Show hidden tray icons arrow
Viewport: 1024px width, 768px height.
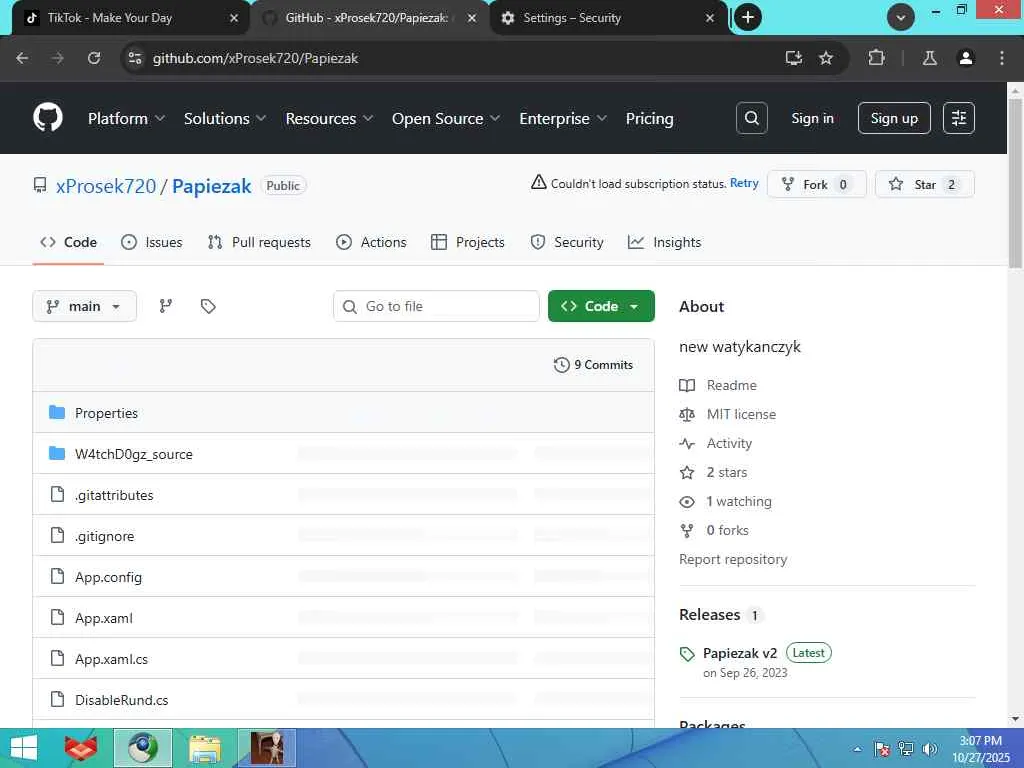pyautogui.click(x=857, y=749)
